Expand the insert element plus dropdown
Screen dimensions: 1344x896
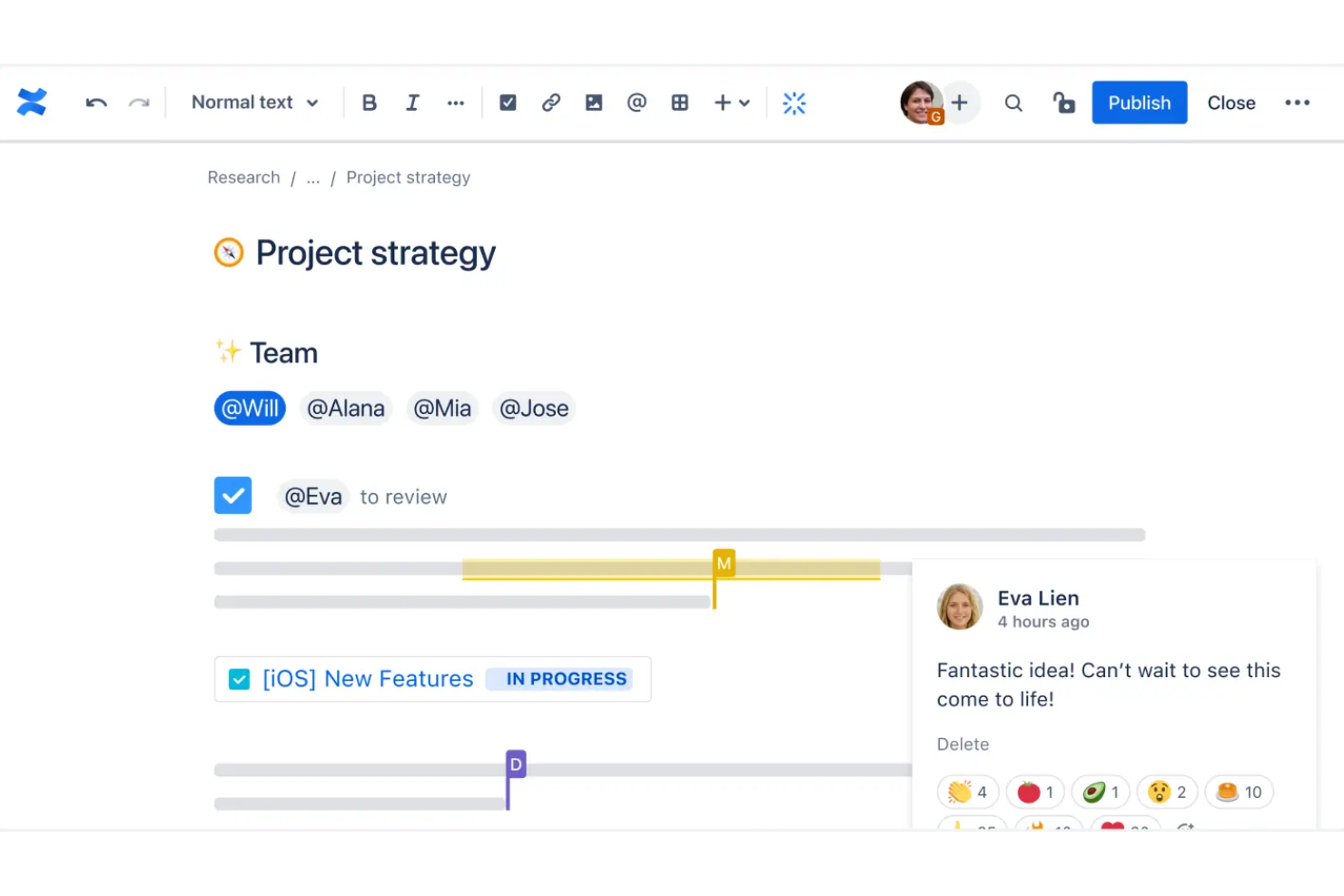[732, 102]
